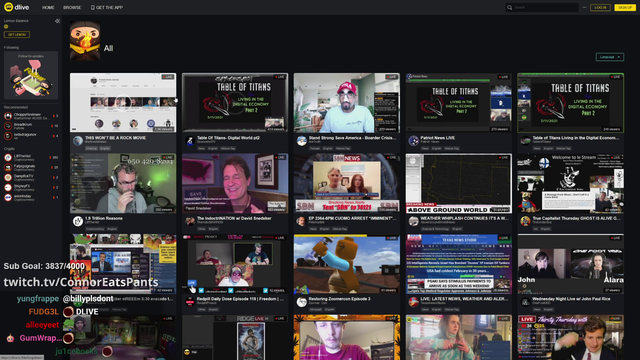Click the phone icon beside GET THE APP

pyautogui.click(x=92, y=7)
